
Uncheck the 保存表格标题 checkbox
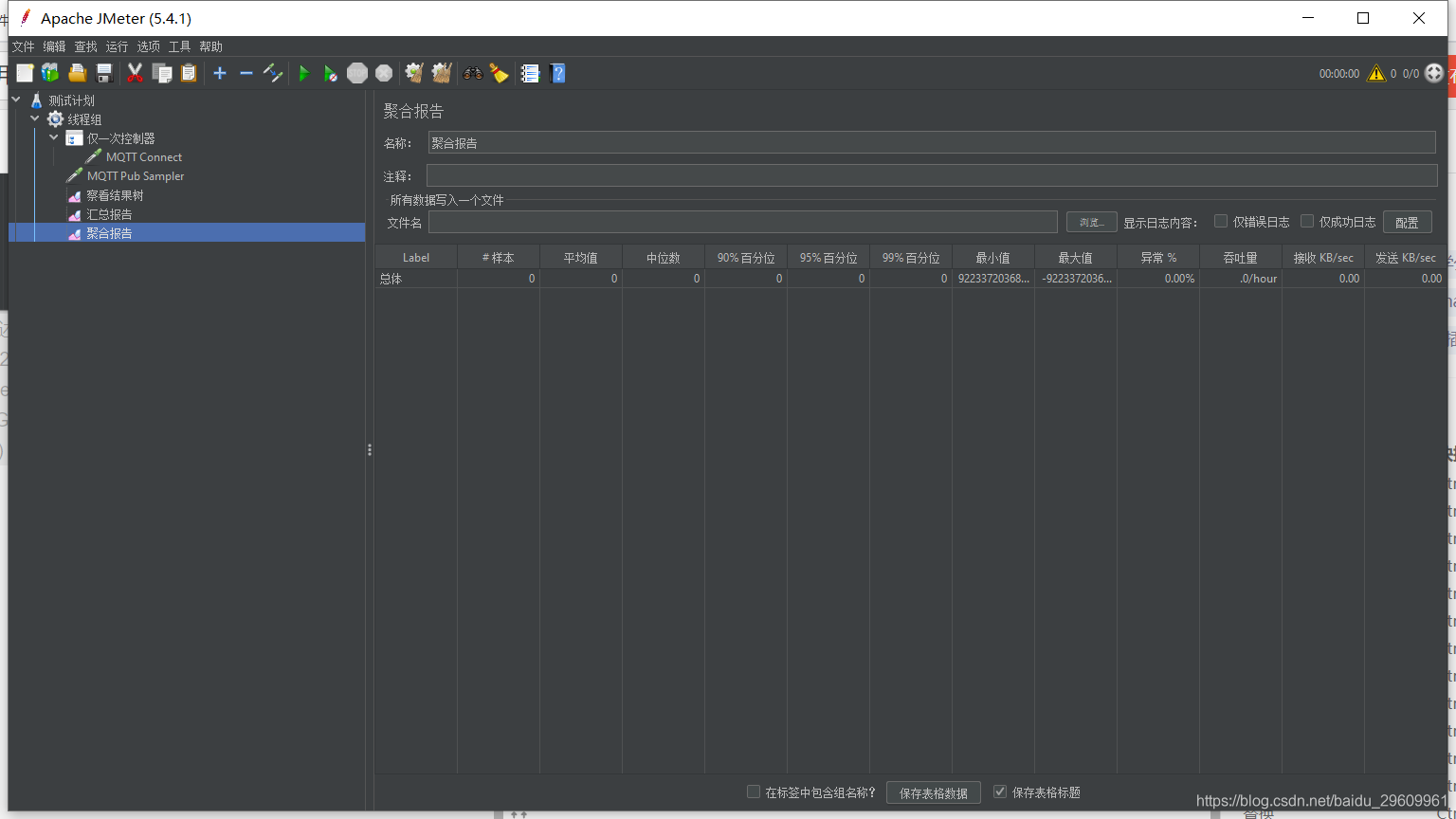click(1000, 792)
